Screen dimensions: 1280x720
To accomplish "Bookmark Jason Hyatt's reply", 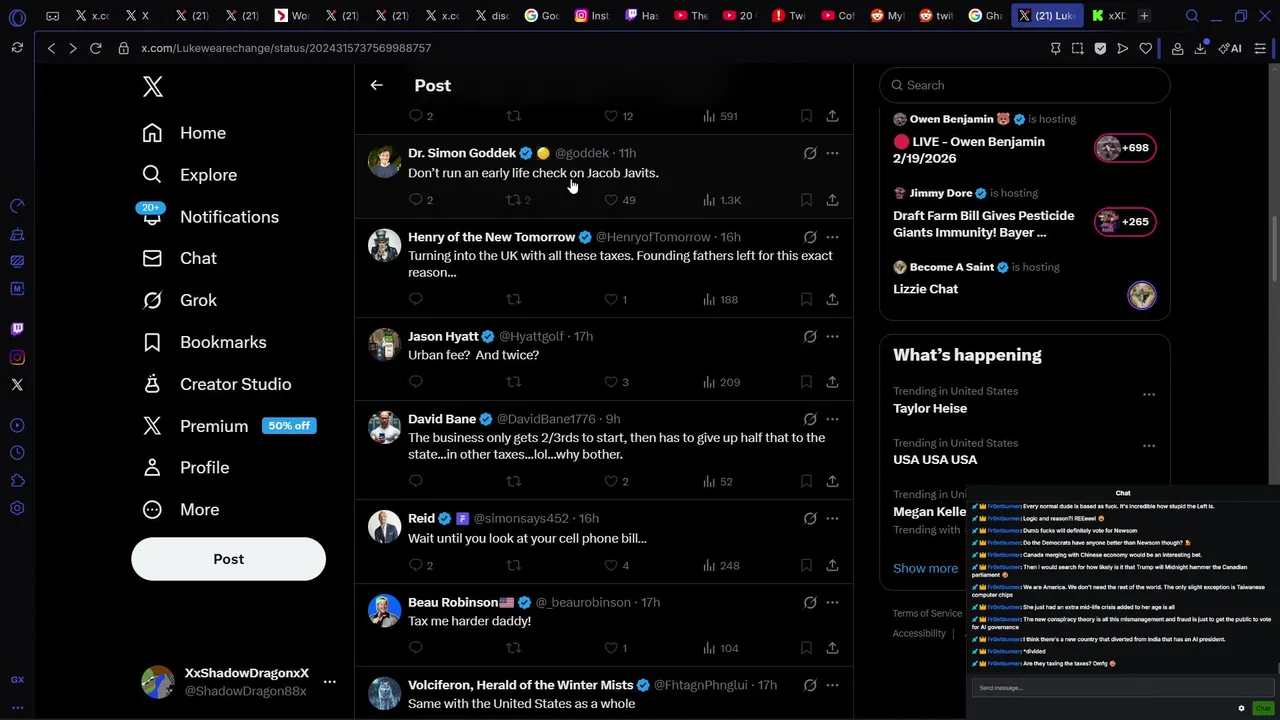I will click(x=806, y=382).
